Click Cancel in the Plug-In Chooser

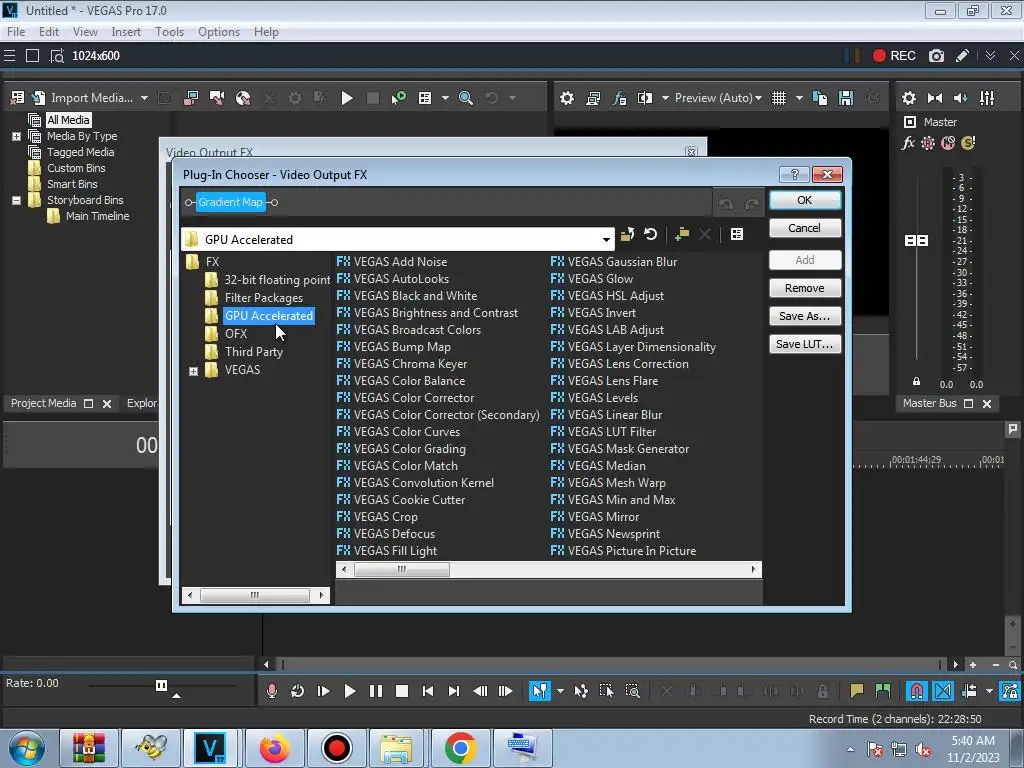(x=805, y=228)
